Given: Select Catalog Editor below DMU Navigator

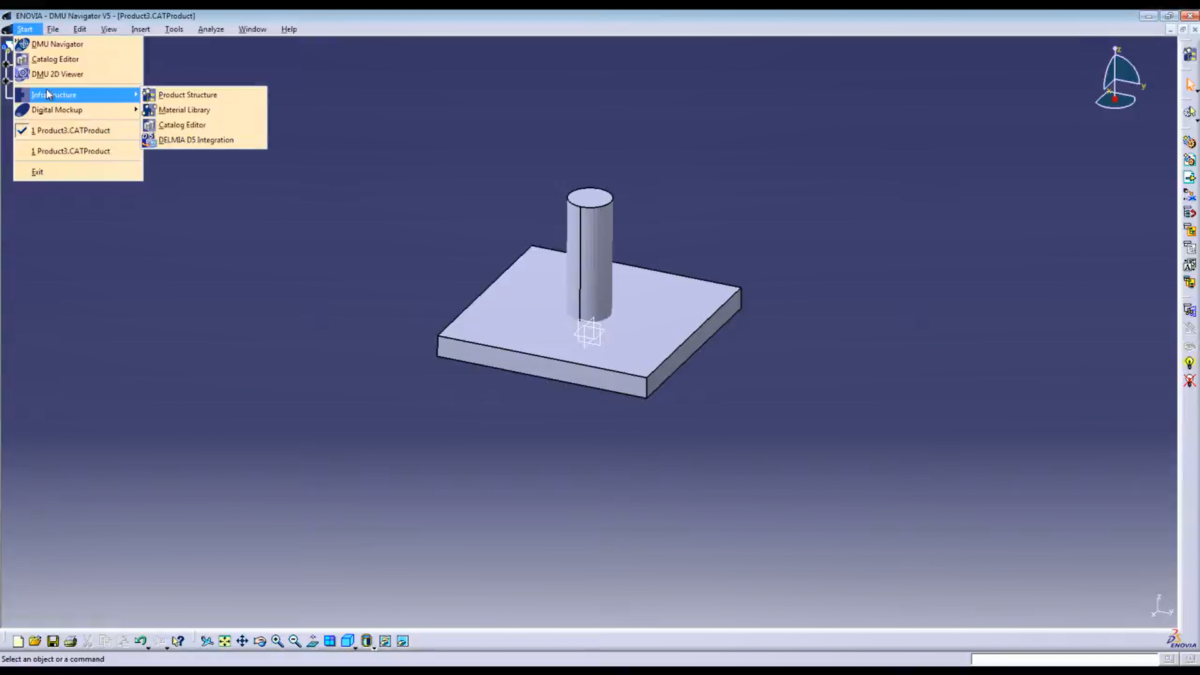Looking at the screenshot, I should [78, 59].
